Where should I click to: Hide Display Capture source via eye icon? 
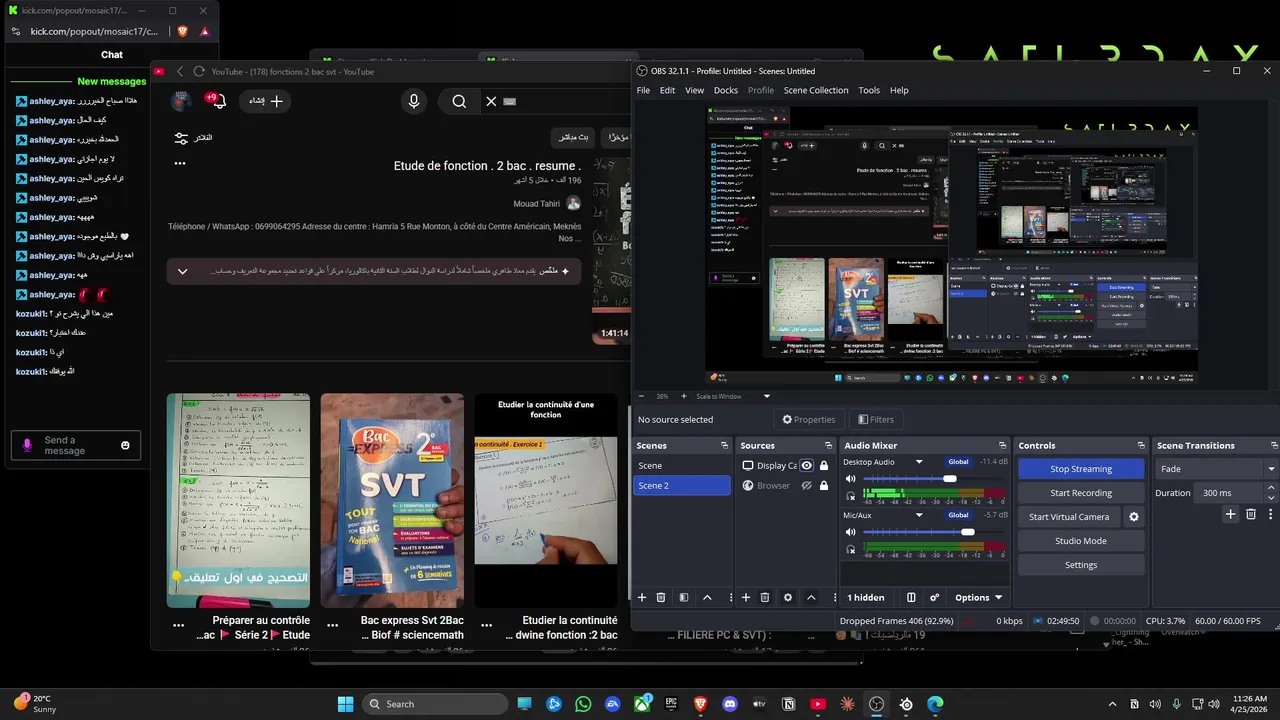tap(806, 465)
